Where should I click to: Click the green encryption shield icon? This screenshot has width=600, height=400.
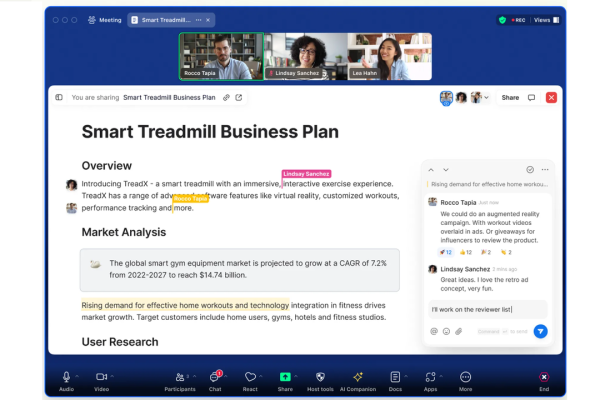tap(502, 20)
